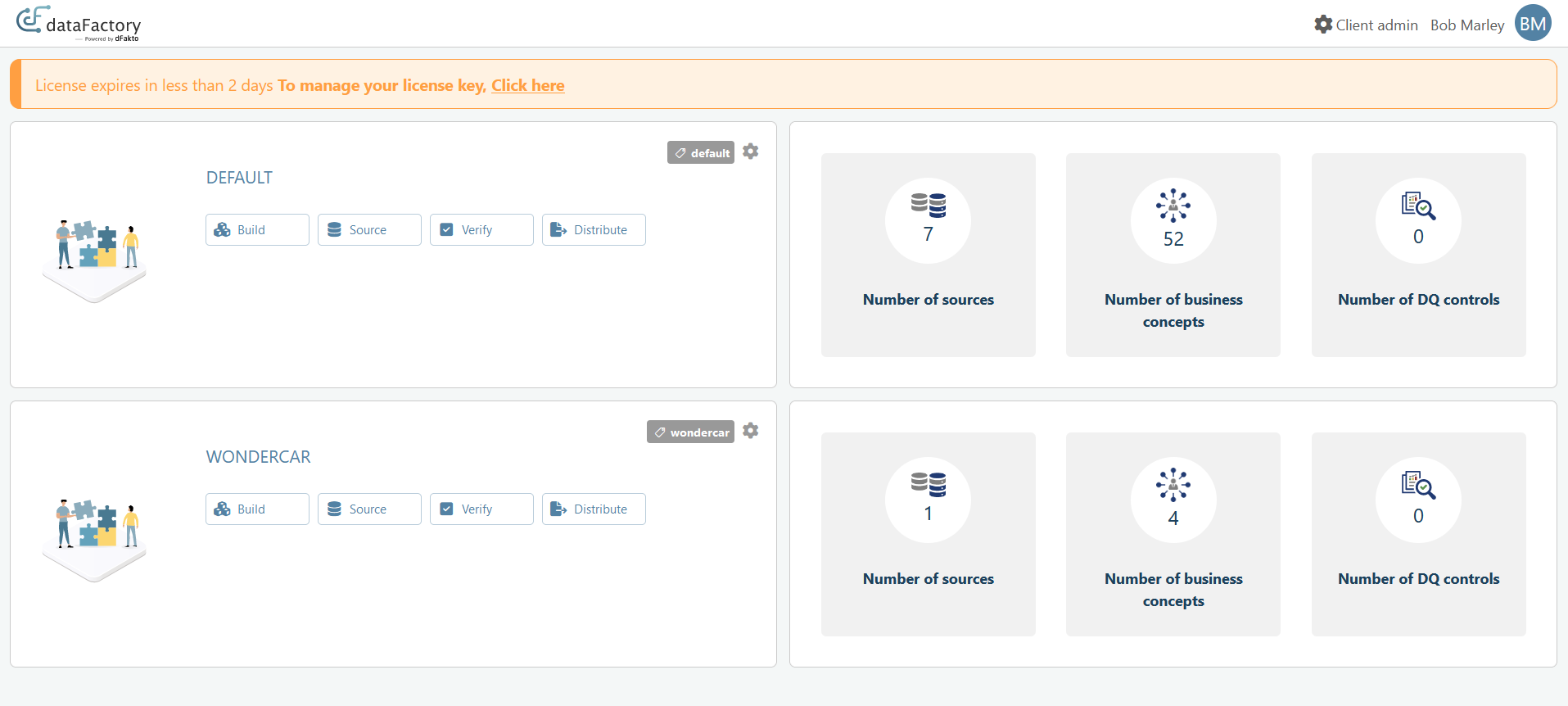
Task: Open the Bob Marley user menu
Action: point(1466,25)
